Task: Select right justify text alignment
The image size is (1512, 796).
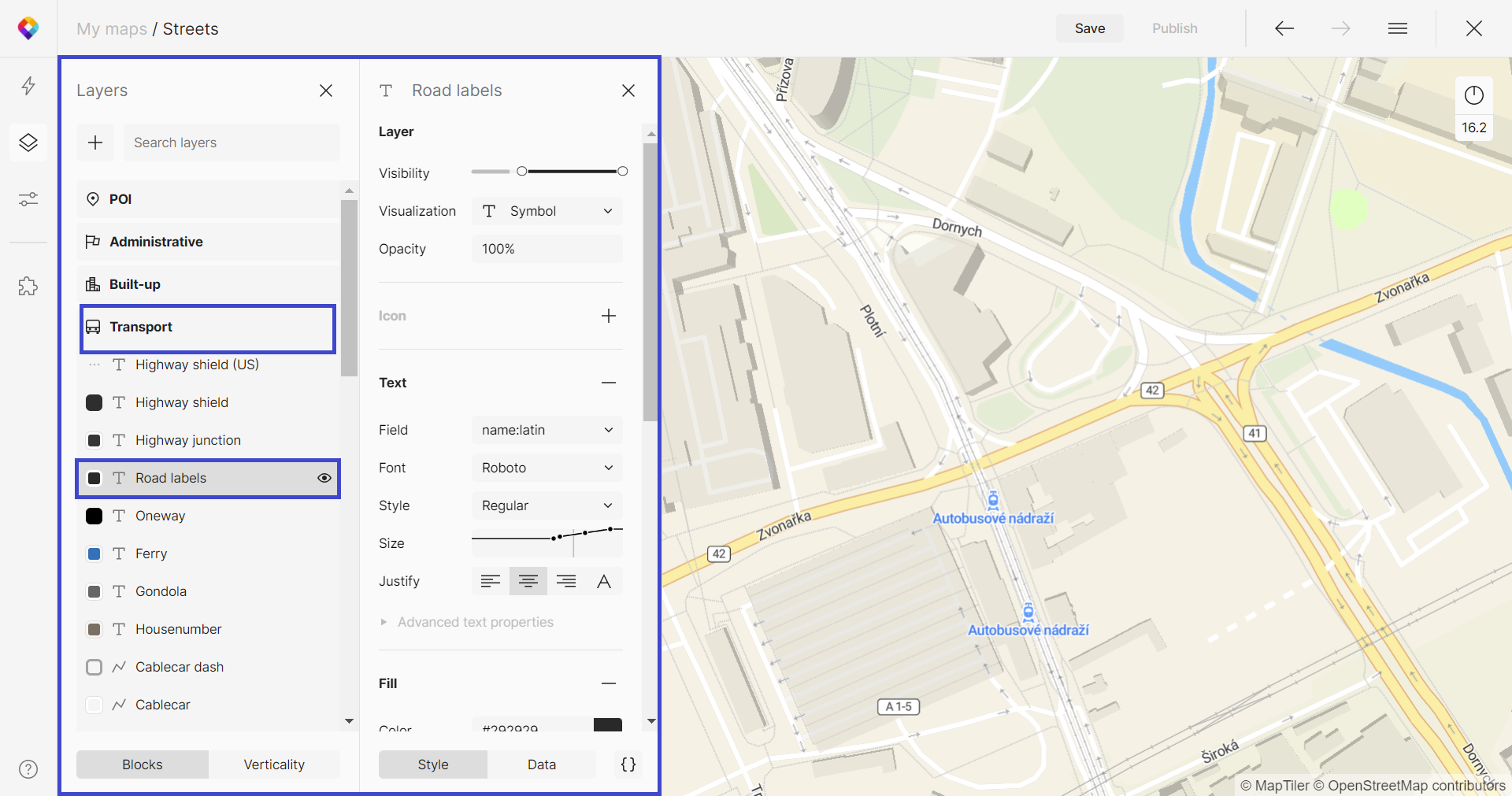Action: pos(566,581)
